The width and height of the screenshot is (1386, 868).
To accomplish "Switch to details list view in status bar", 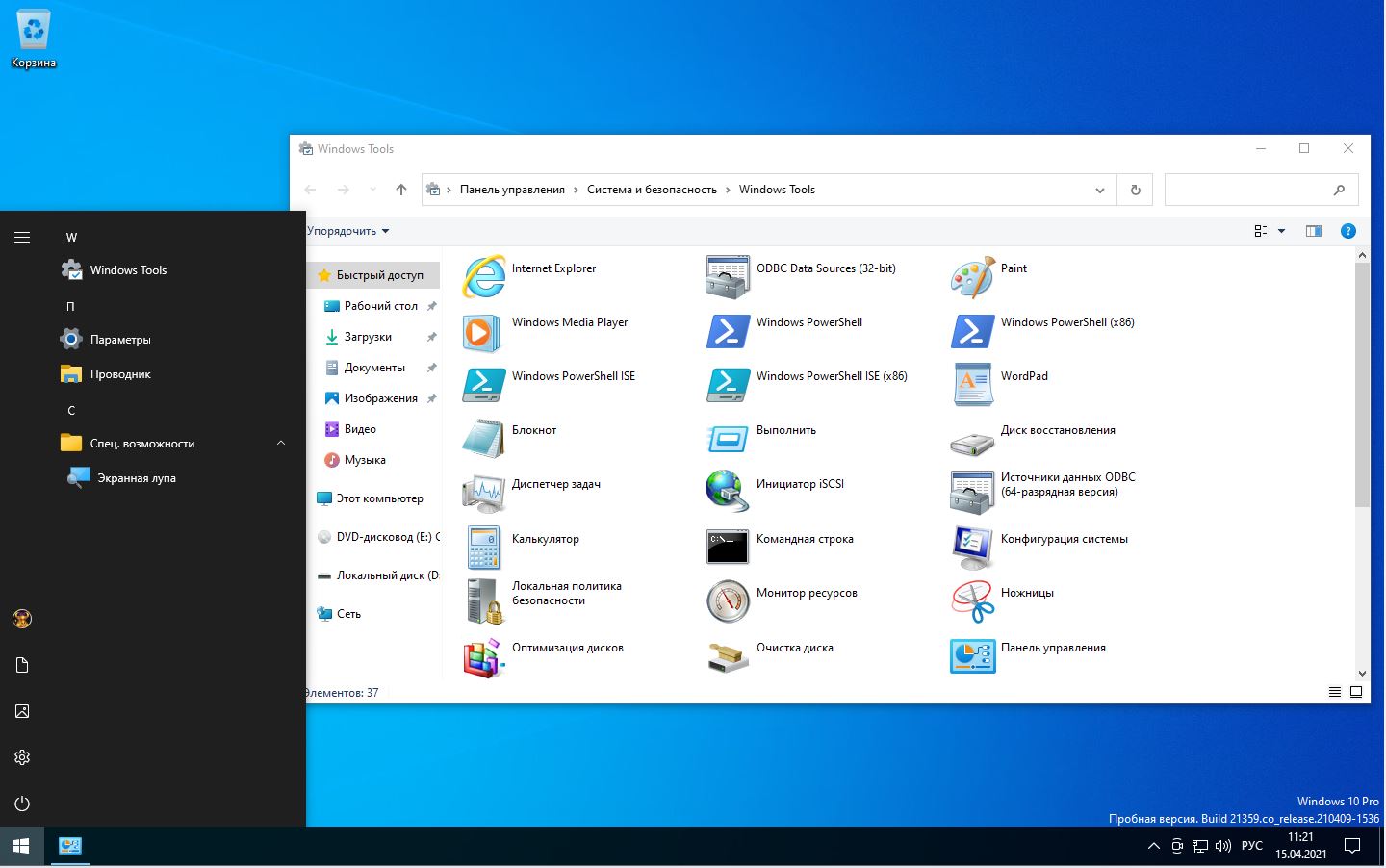I will [x=1335, y=692].
